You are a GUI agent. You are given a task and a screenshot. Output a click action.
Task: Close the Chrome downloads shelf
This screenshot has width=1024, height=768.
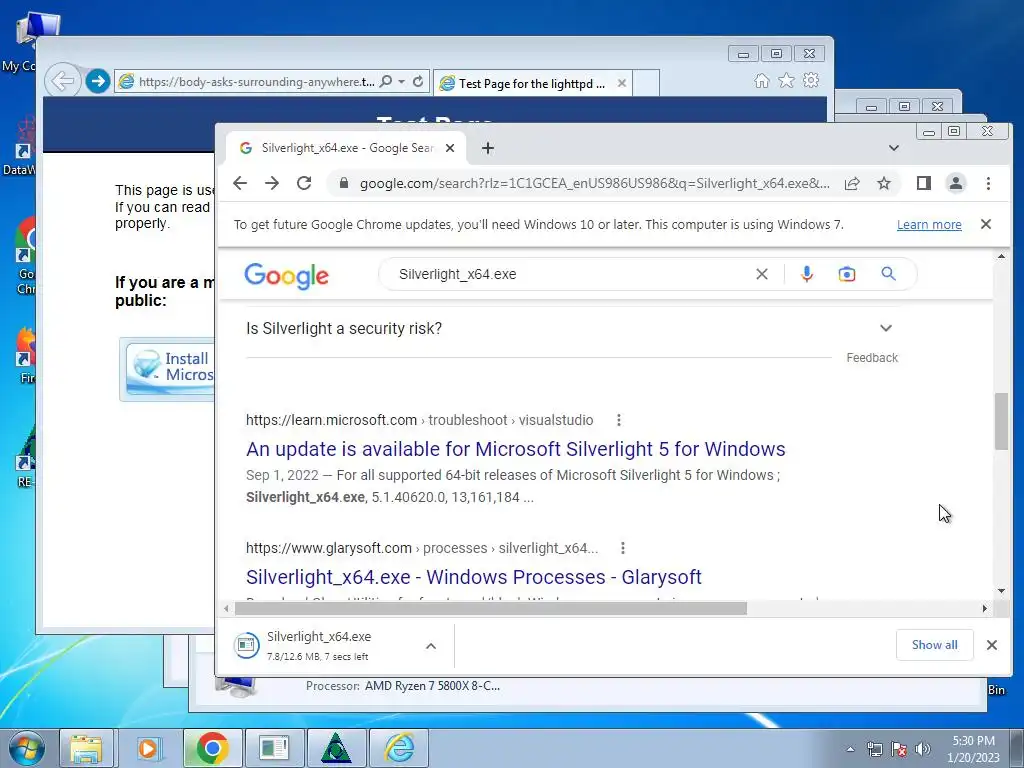click(991, 645)
